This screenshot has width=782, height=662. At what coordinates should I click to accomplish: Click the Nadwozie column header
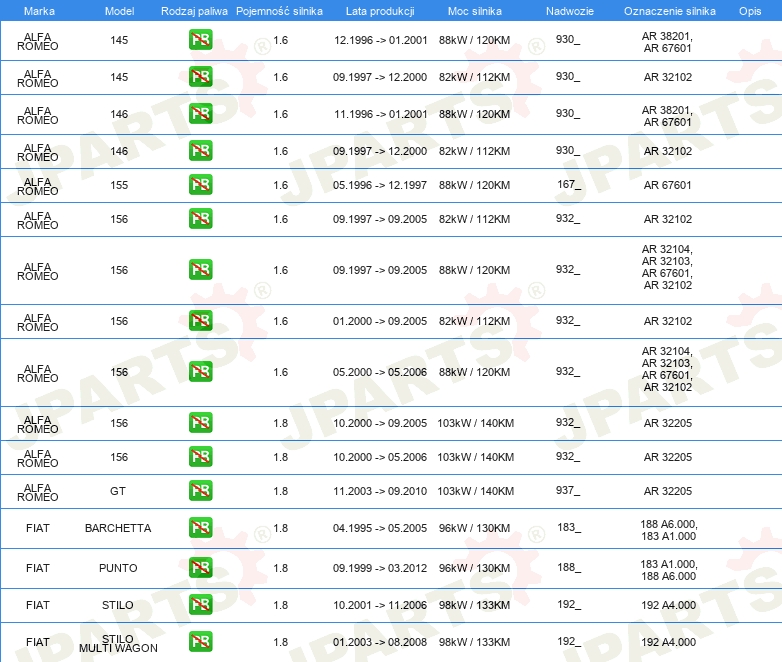570,11
